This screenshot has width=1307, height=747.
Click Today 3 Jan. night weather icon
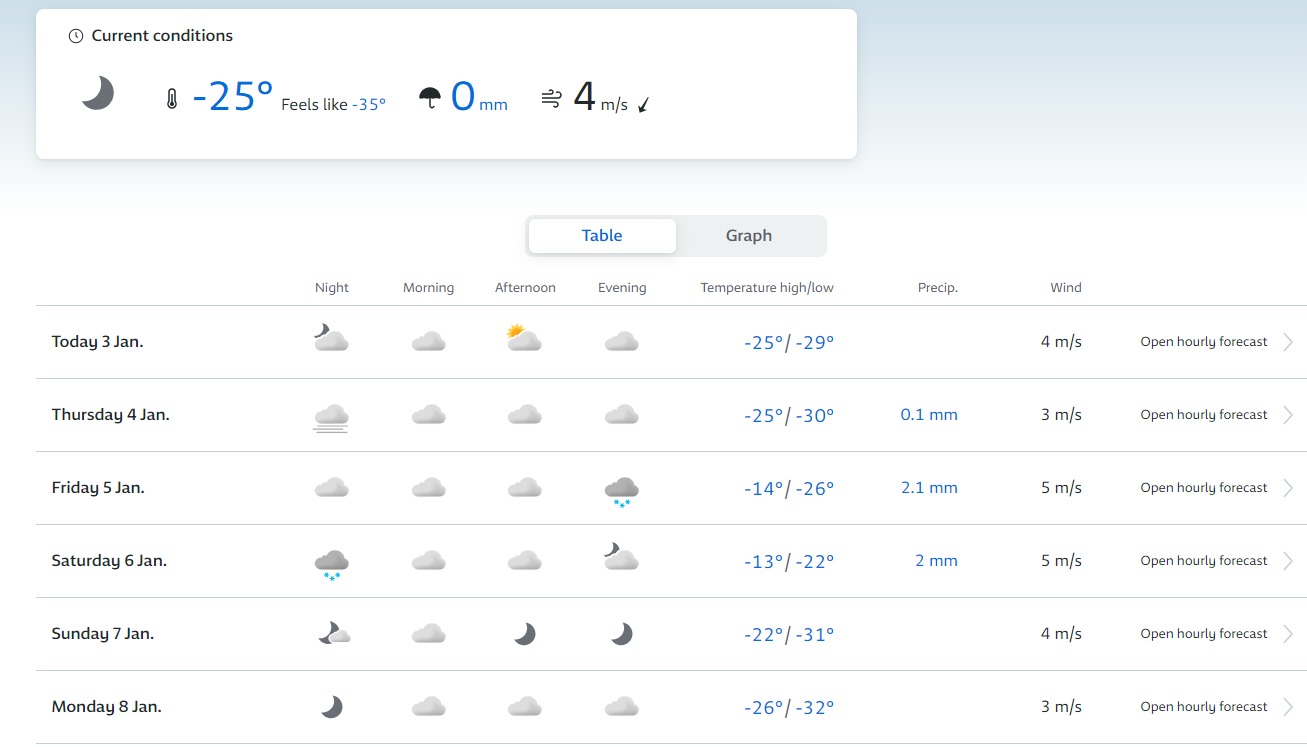tap(330, 337)
